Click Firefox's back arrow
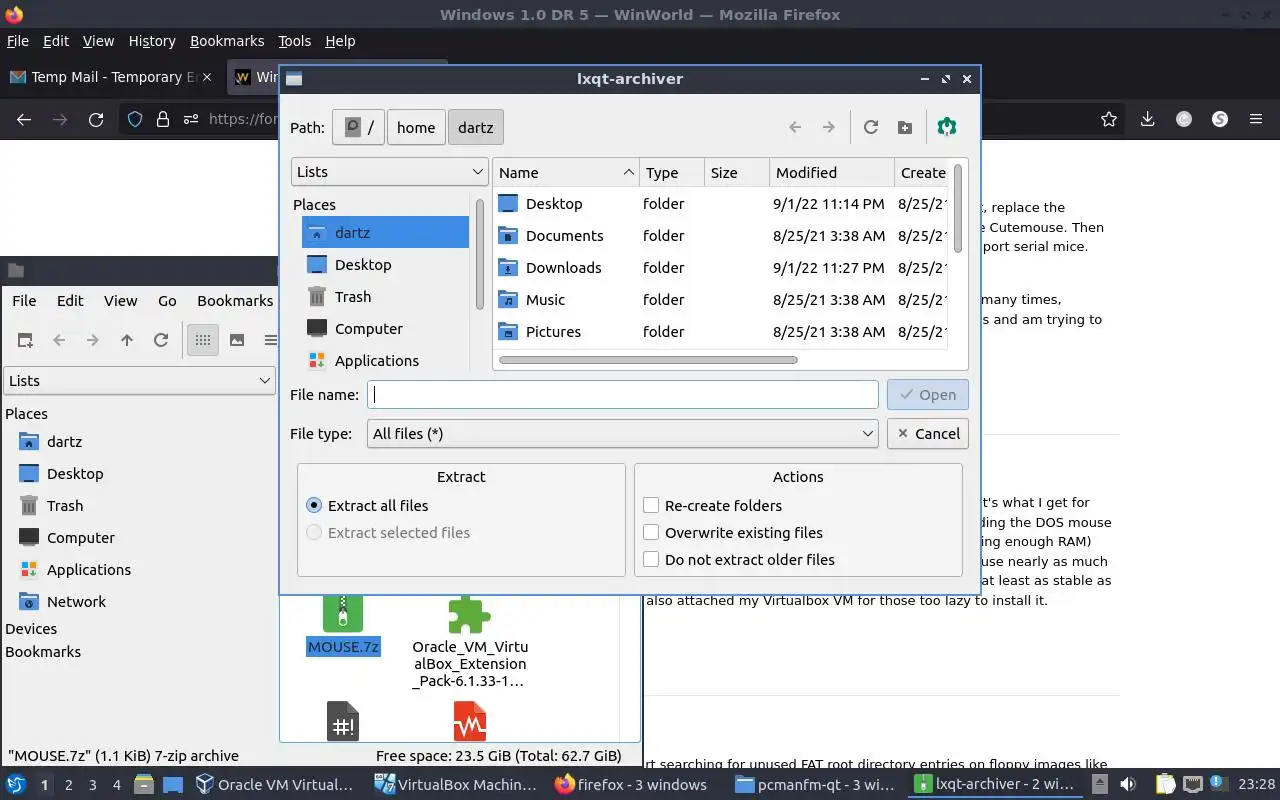 point(24,119)
